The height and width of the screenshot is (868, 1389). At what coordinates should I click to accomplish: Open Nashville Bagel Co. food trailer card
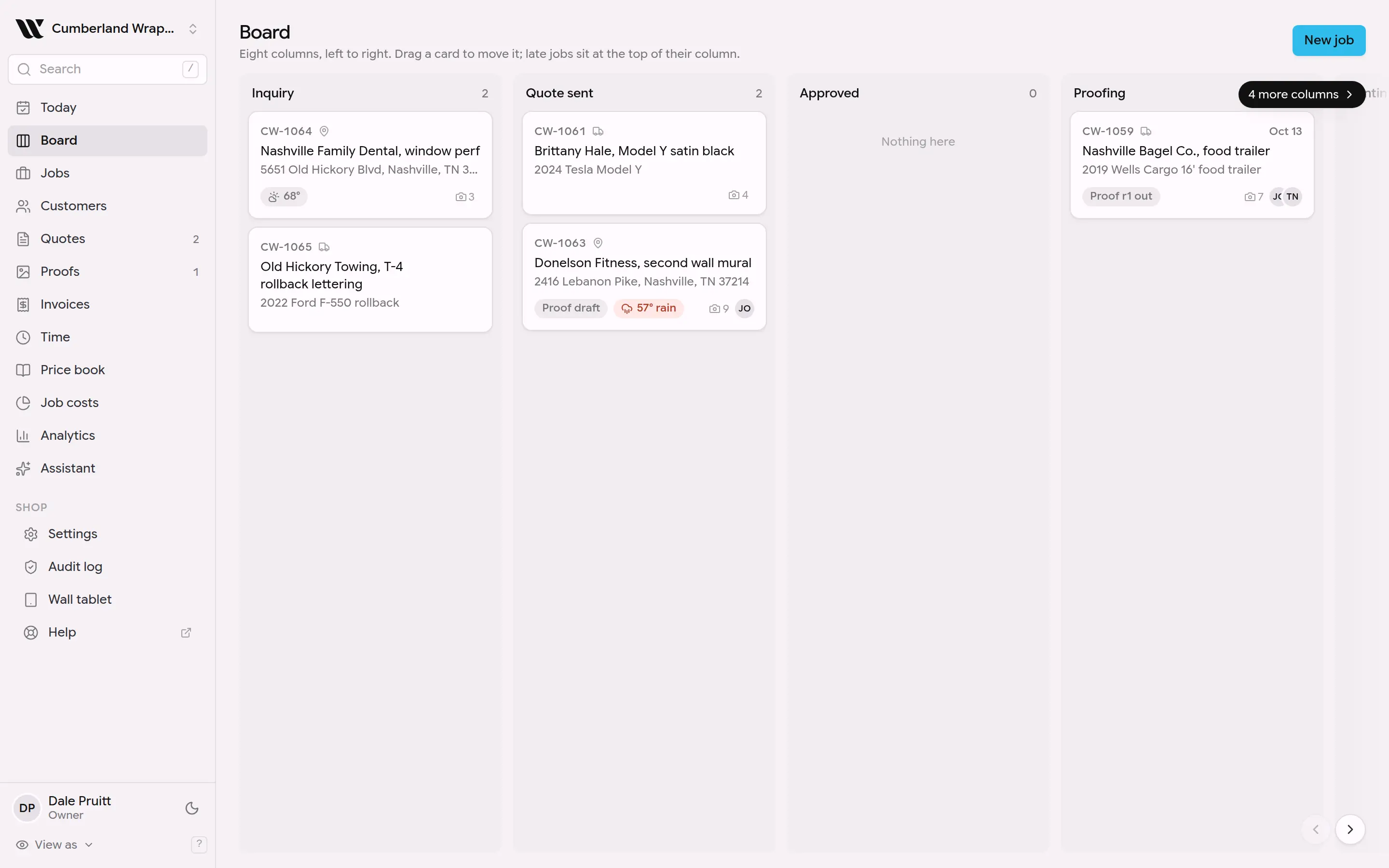tap(1192, 165)
